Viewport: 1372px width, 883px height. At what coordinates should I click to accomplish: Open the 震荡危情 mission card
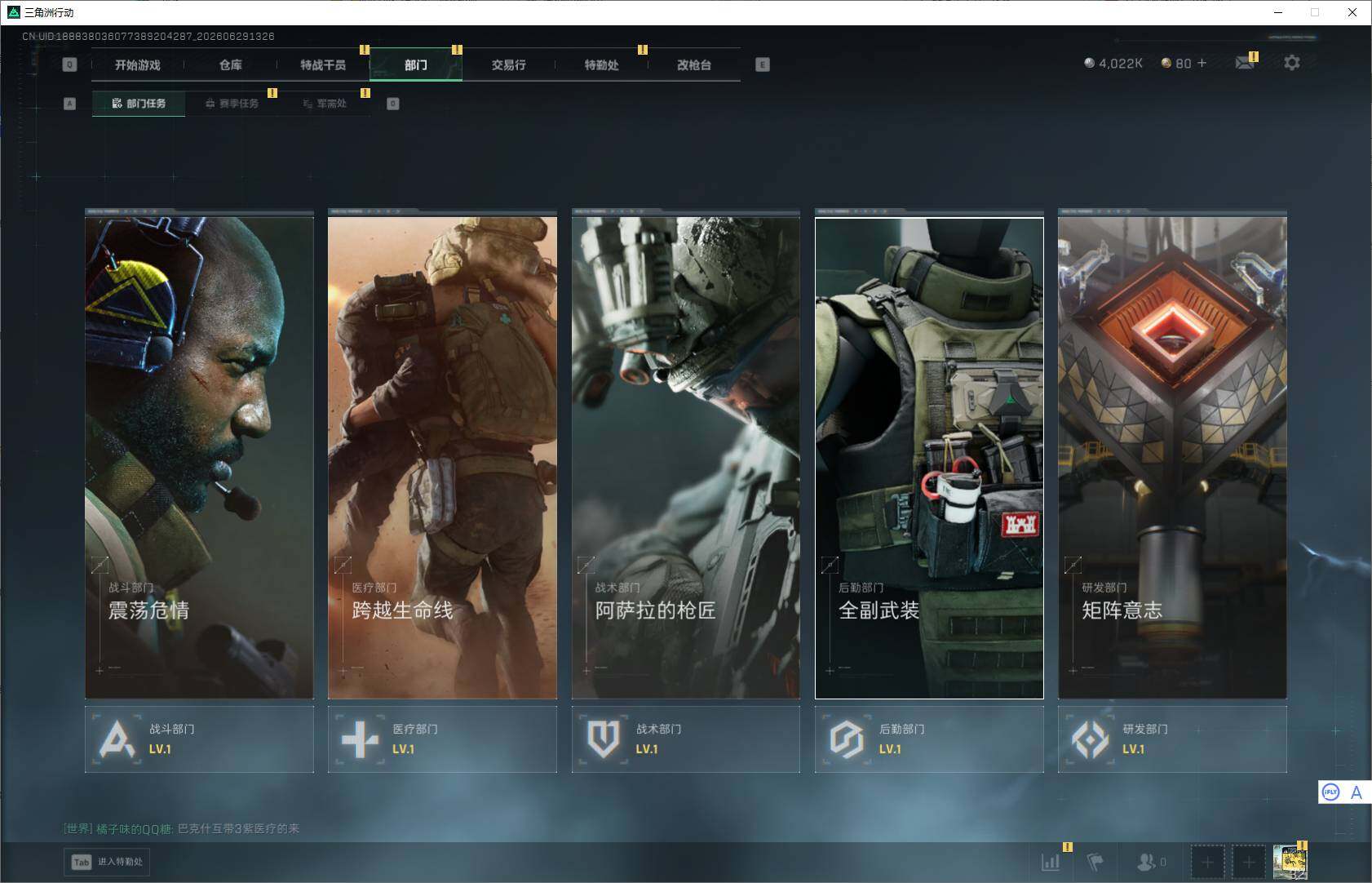[x=199, y=457]
